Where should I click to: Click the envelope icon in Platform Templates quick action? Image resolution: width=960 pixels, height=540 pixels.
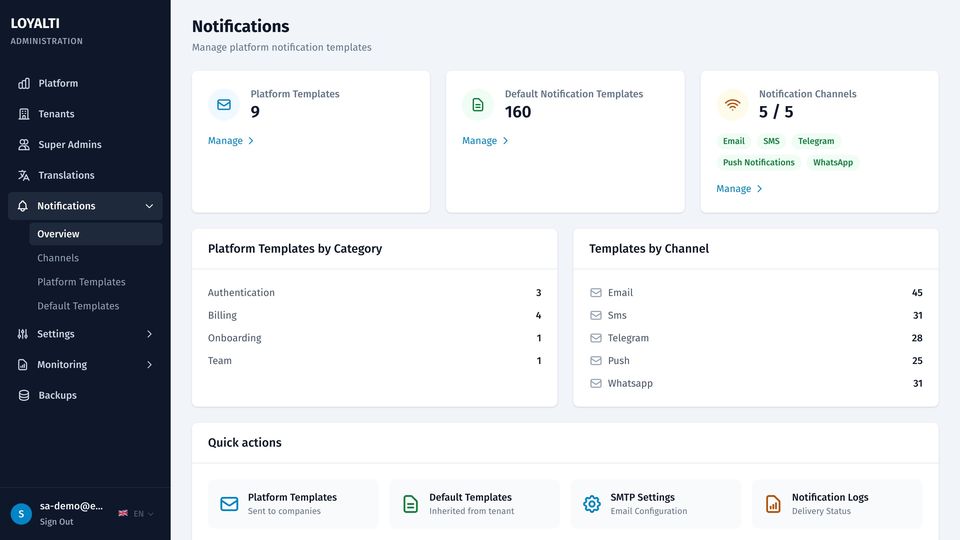pos(229,504)
